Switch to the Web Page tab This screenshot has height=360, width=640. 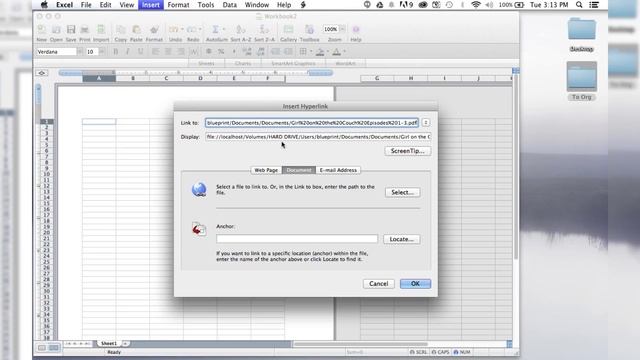[266, 170]
